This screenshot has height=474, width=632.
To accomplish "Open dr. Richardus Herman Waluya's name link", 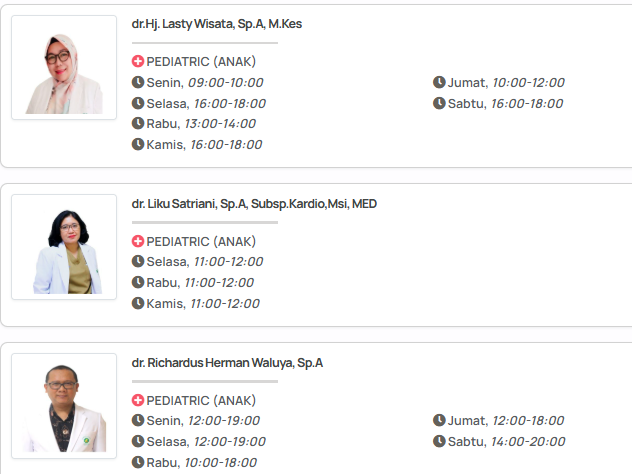I will 227,363.
